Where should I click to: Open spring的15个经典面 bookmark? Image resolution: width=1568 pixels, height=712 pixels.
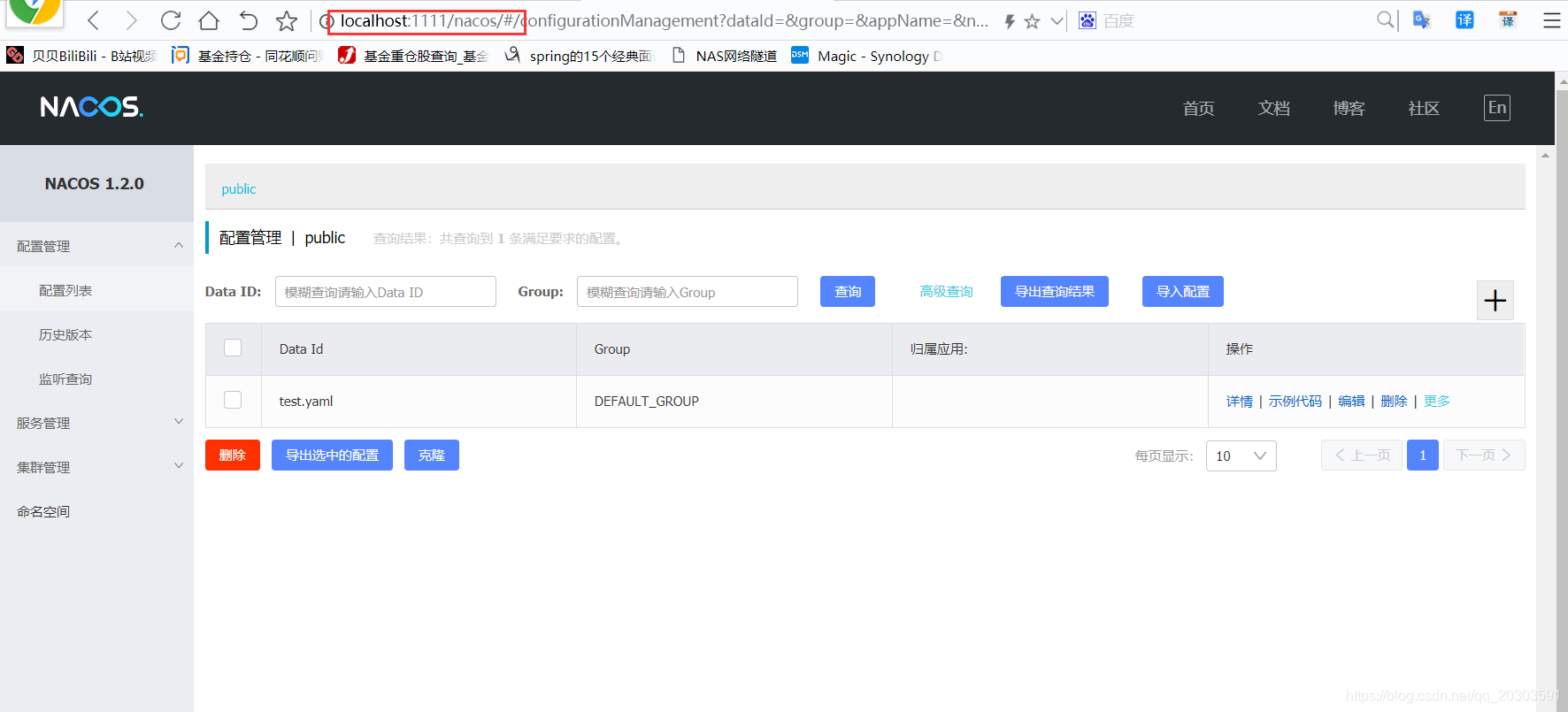click(x=578, y=56)
